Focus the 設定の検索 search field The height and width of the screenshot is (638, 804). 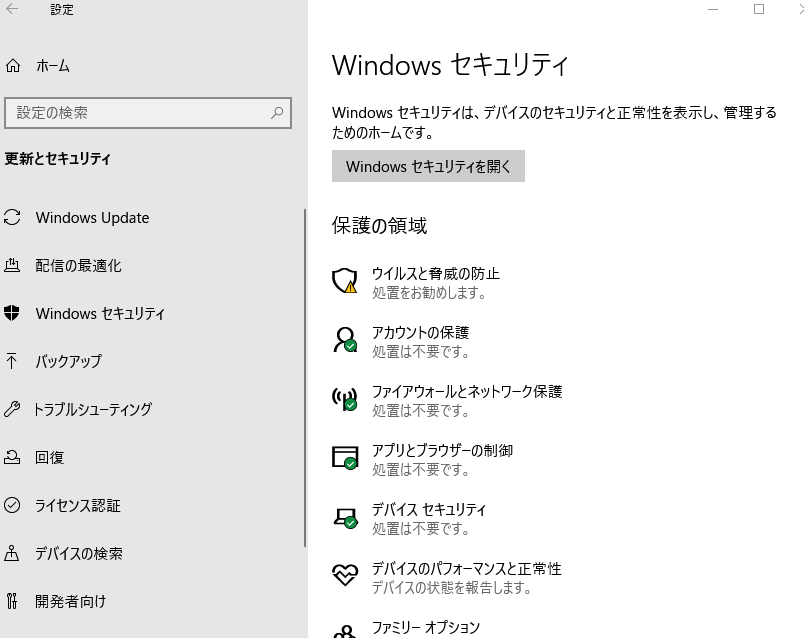(148, 112)
